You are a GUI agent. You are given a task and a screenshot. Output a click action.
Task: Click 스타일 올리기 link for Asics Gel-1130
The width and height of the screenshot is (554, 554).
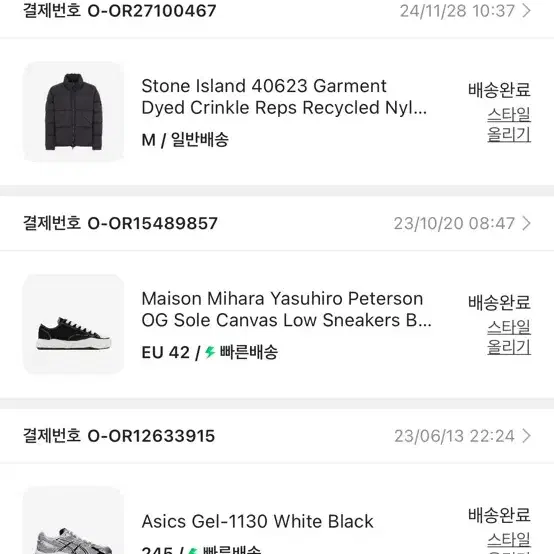tap(509, 542)
